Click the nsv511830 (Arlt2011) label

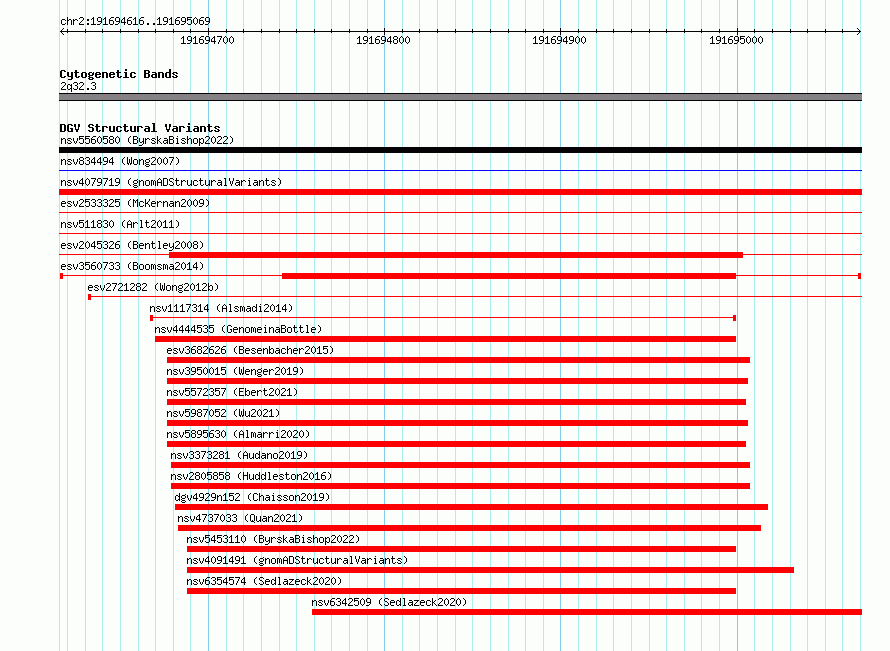pos(120,224)
